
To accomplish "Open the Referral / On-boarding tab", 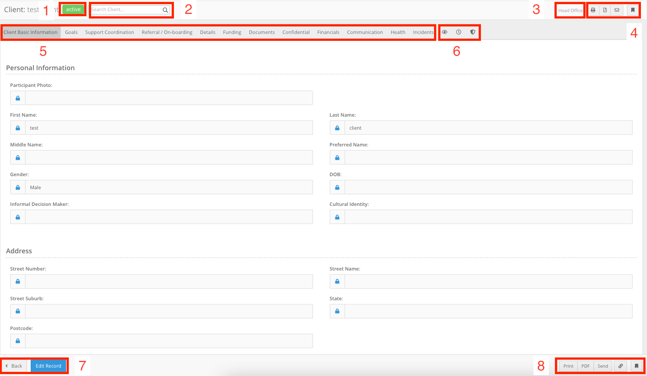I will pos(167,32).
